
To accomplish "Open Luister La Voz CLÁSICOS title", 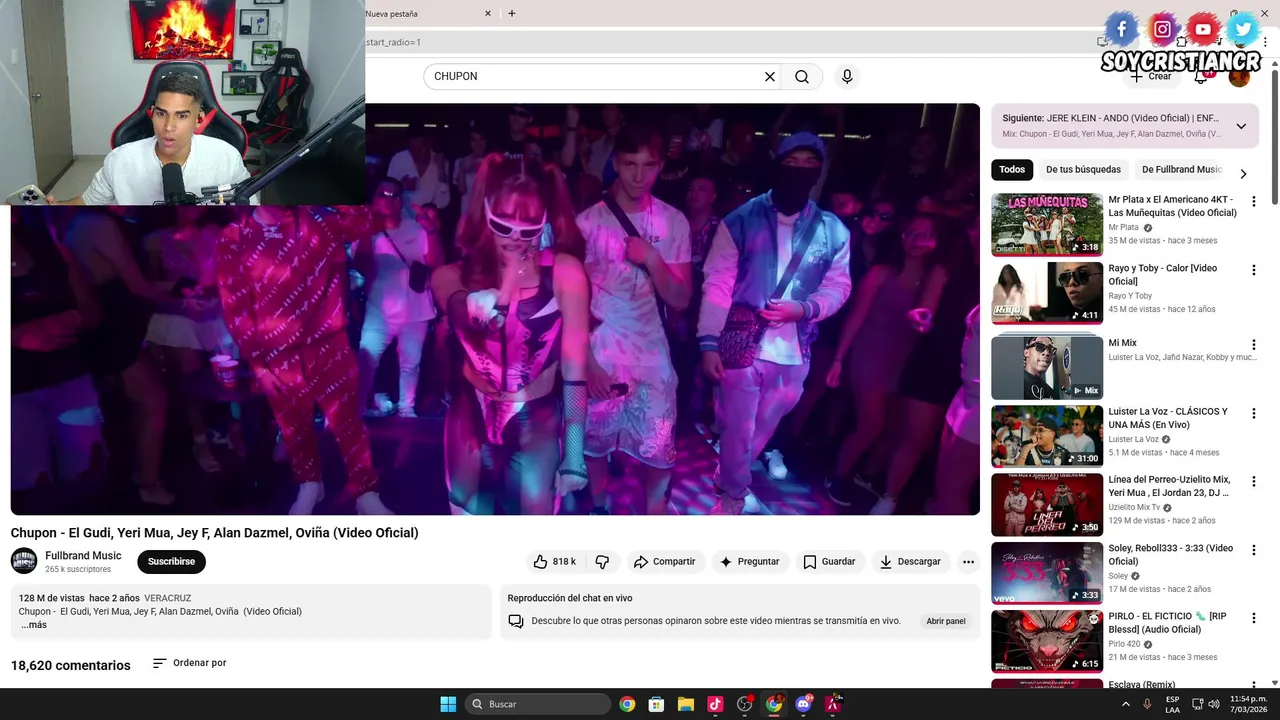I will click(1169, 418).
